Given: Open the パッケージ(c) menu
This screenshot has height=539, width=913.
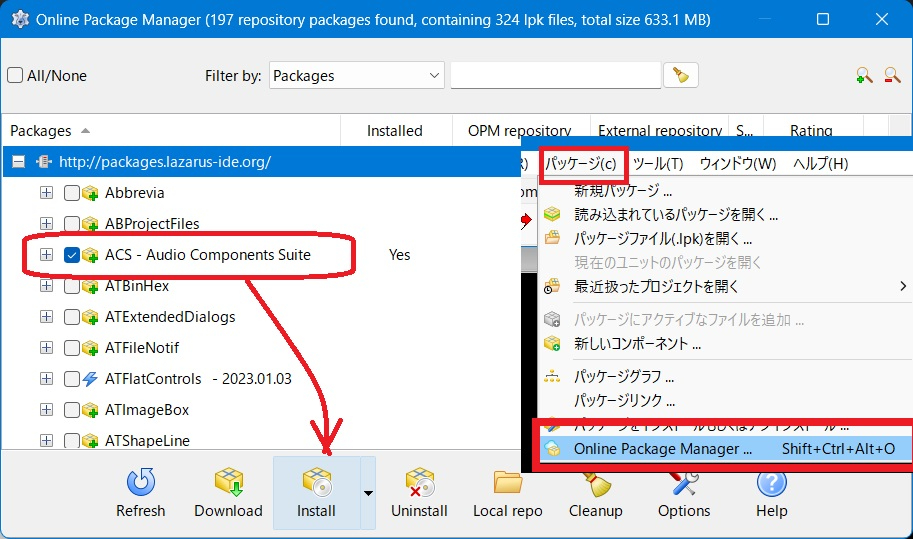Looking at the screenshot, I should pos(581,164).
